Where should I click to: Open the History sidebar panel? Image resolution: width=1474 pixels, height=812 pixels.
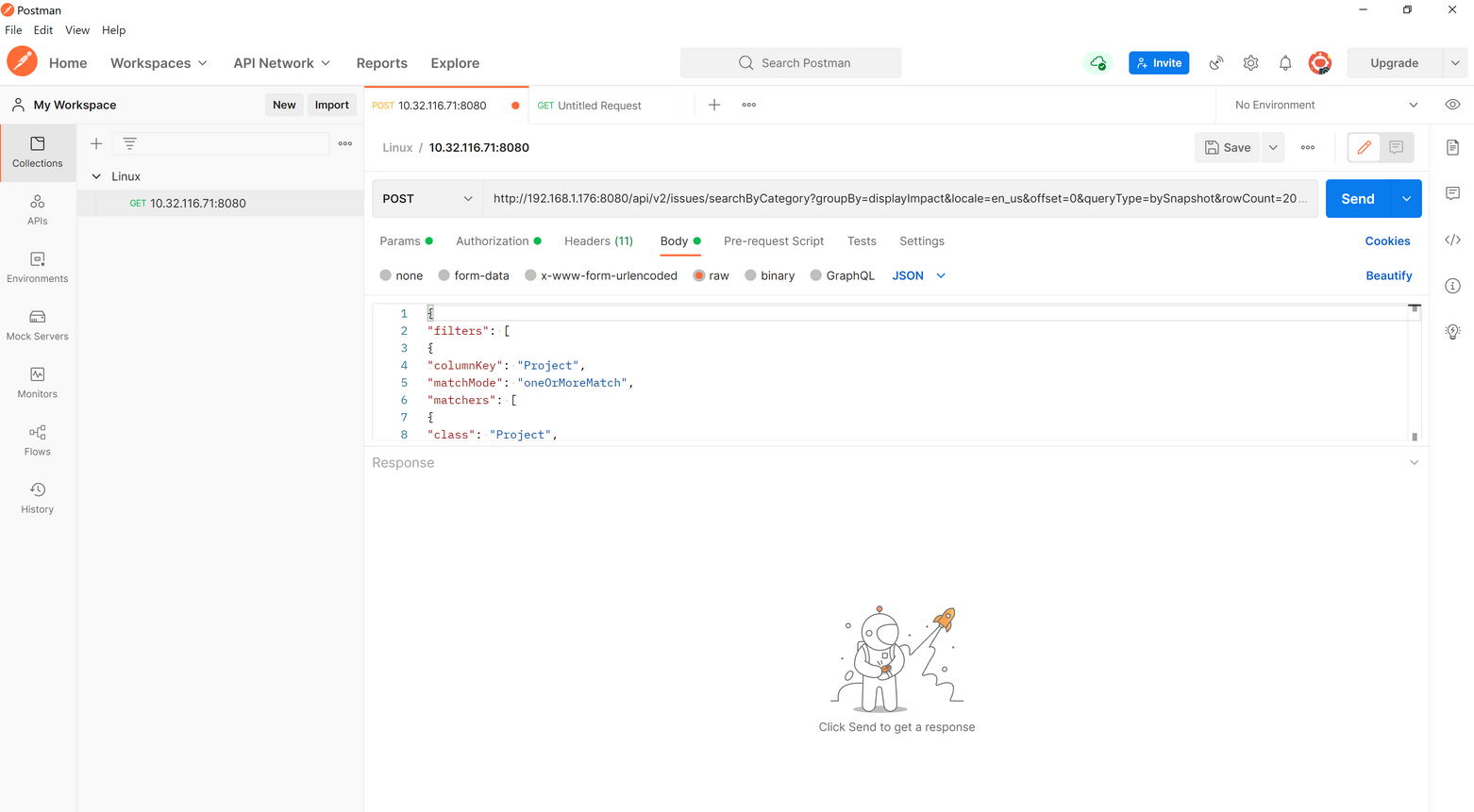pos(38,497)
